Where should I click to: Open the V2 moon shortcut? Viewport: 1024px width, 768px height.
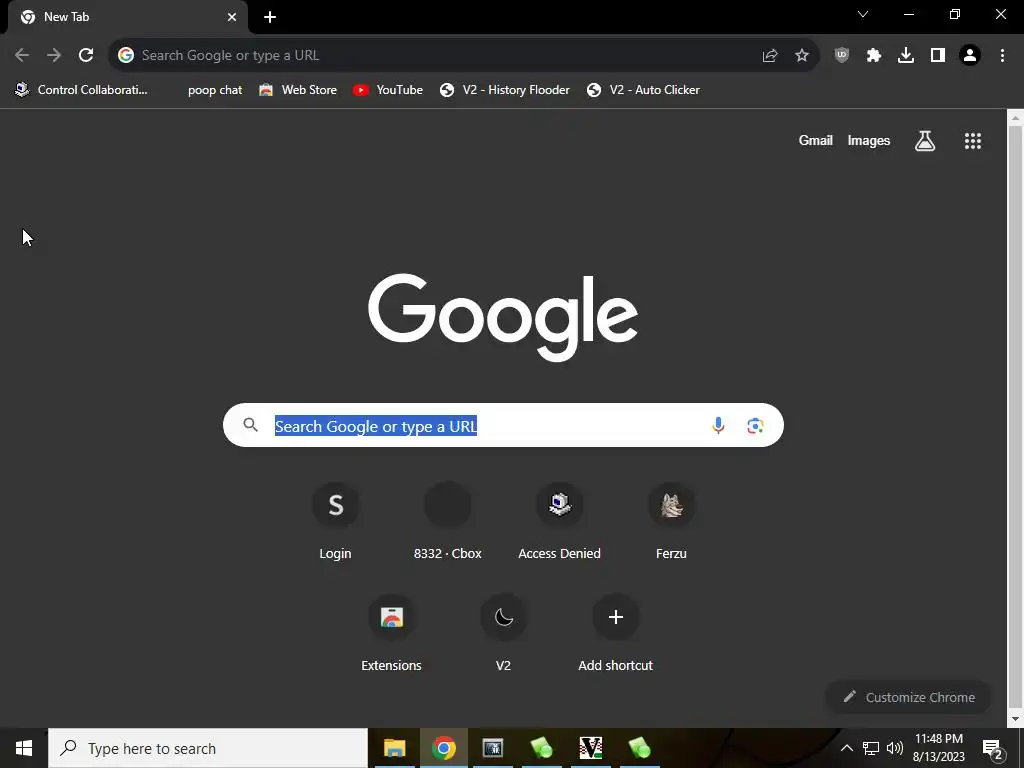[x=504, y=633]
